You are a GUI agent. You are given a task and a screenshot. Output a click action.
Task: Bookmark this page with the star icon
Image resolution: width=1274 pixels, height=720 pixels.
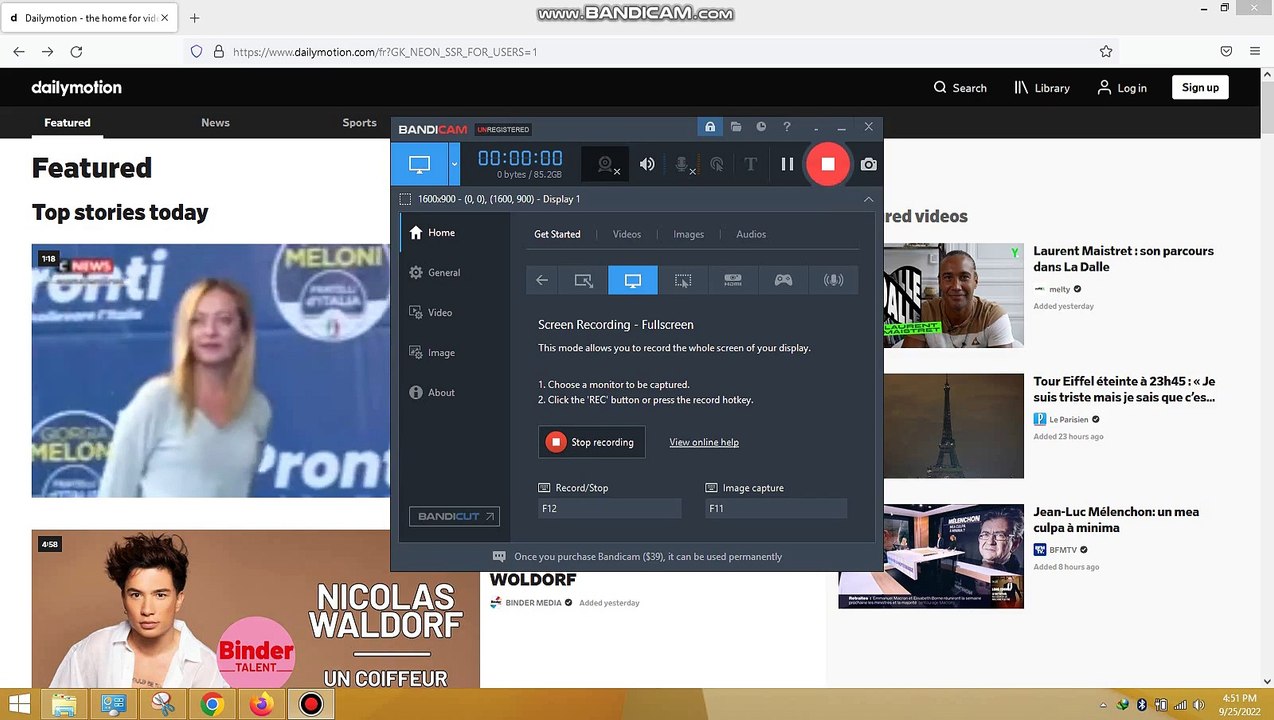(x=1106, y=51)
